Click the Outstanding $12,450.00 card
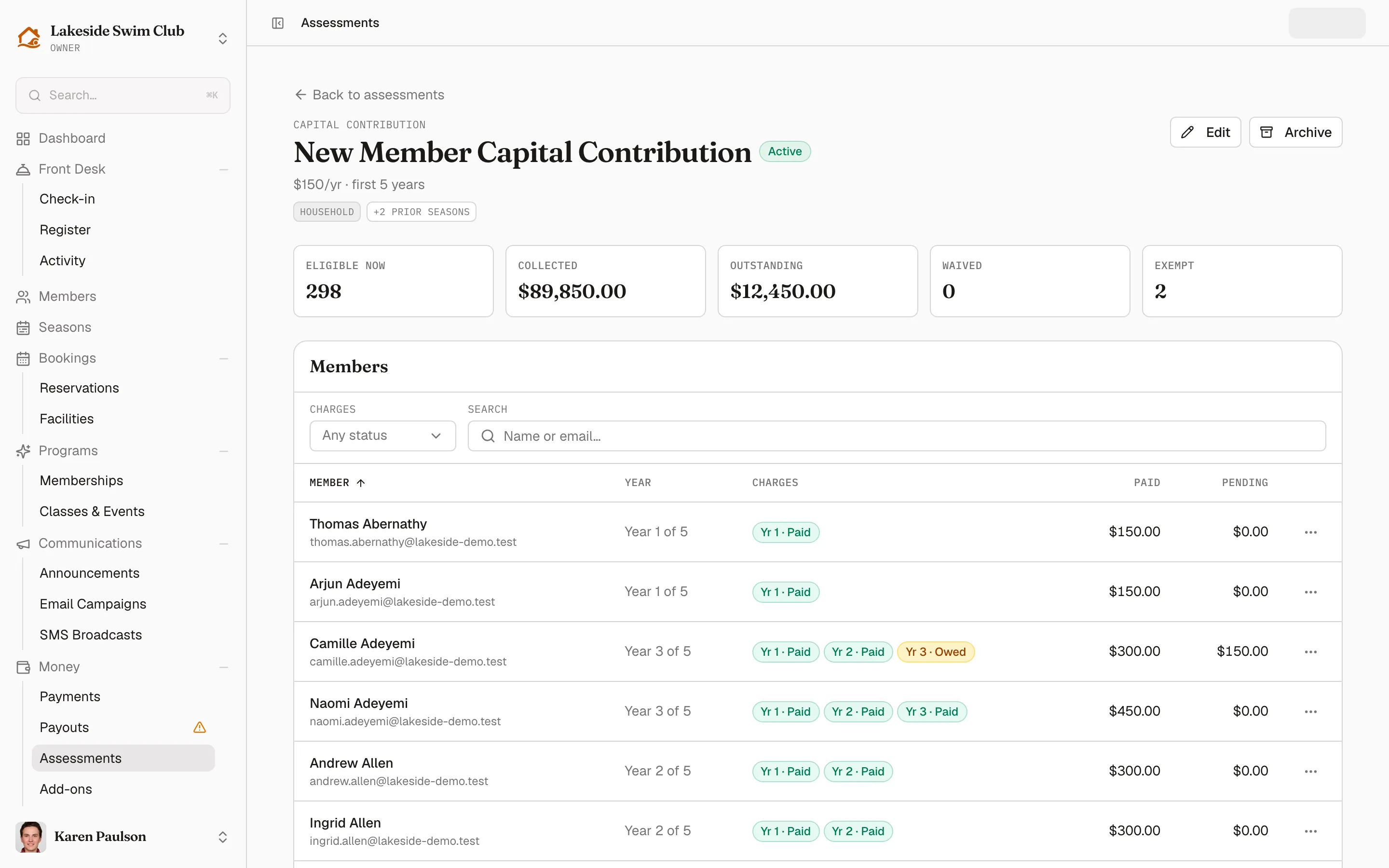This screenshot has height=868, width=1389. [x=817, y=281]
